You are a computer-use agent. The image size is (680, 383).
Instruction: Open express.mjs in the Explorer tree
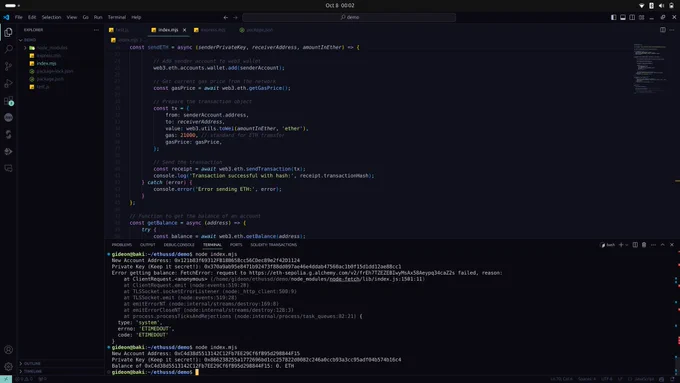click(61, 56)
